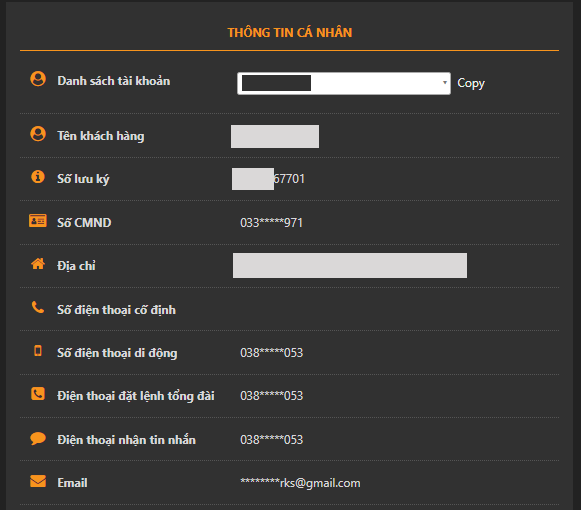
Task: Copy the selected account number
Action: coord(471,83)
